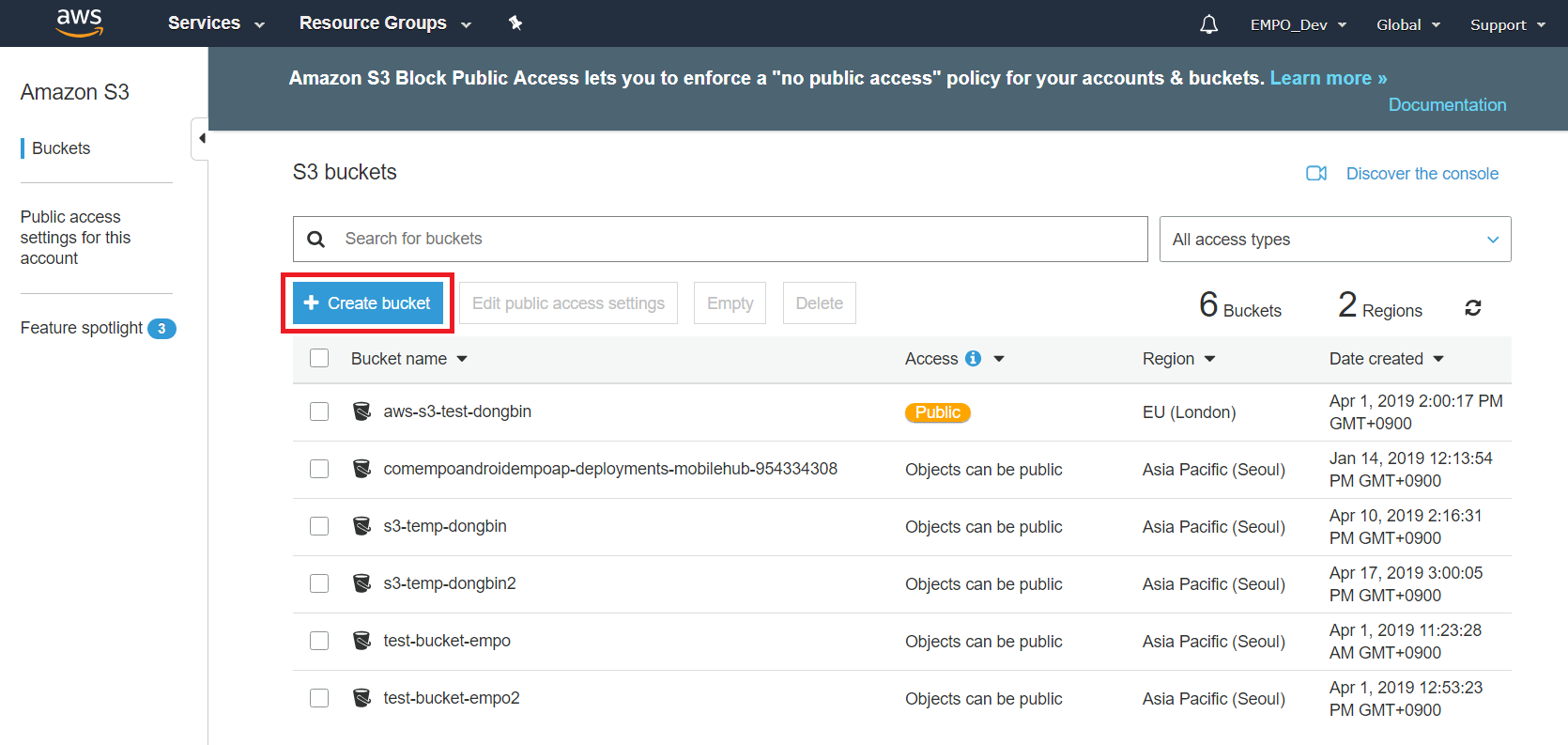This screenshot has width=1568, height=745.
Task: Click the Empty button
Action: click(x=730, y=303)
